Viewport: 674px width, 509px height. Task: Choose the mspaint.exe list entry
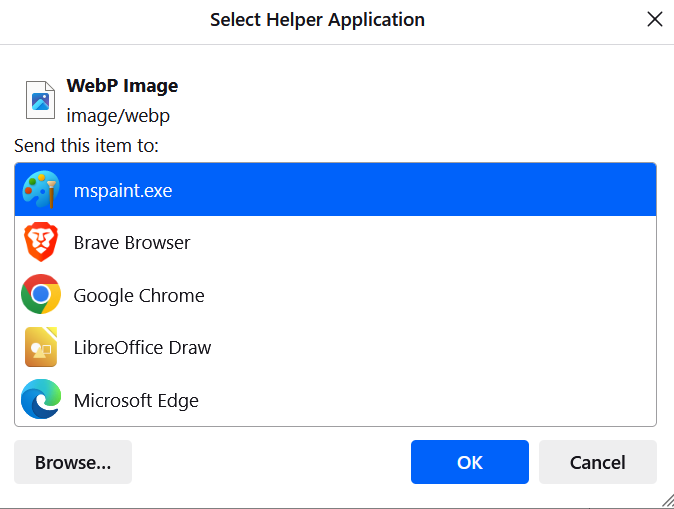pyautogui.click(x=335, y=190)
